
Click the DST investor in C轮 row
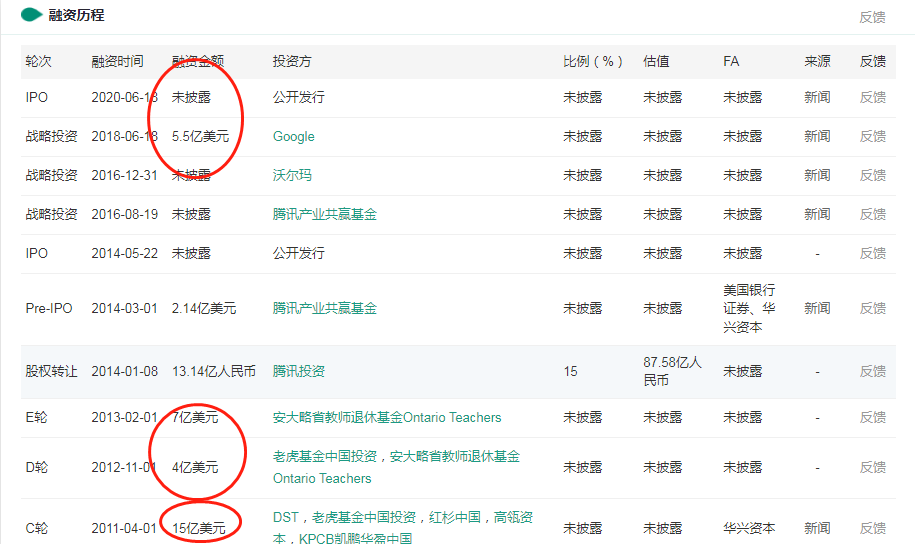(285, 517)
